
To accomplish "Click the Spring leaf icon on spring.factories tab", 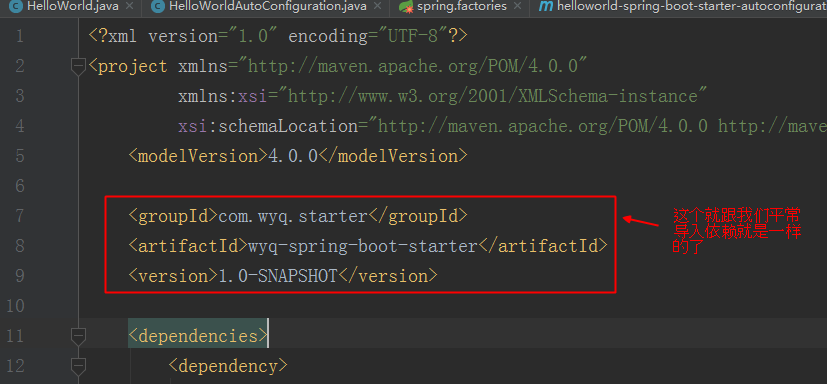I will [x=405, y=6].
